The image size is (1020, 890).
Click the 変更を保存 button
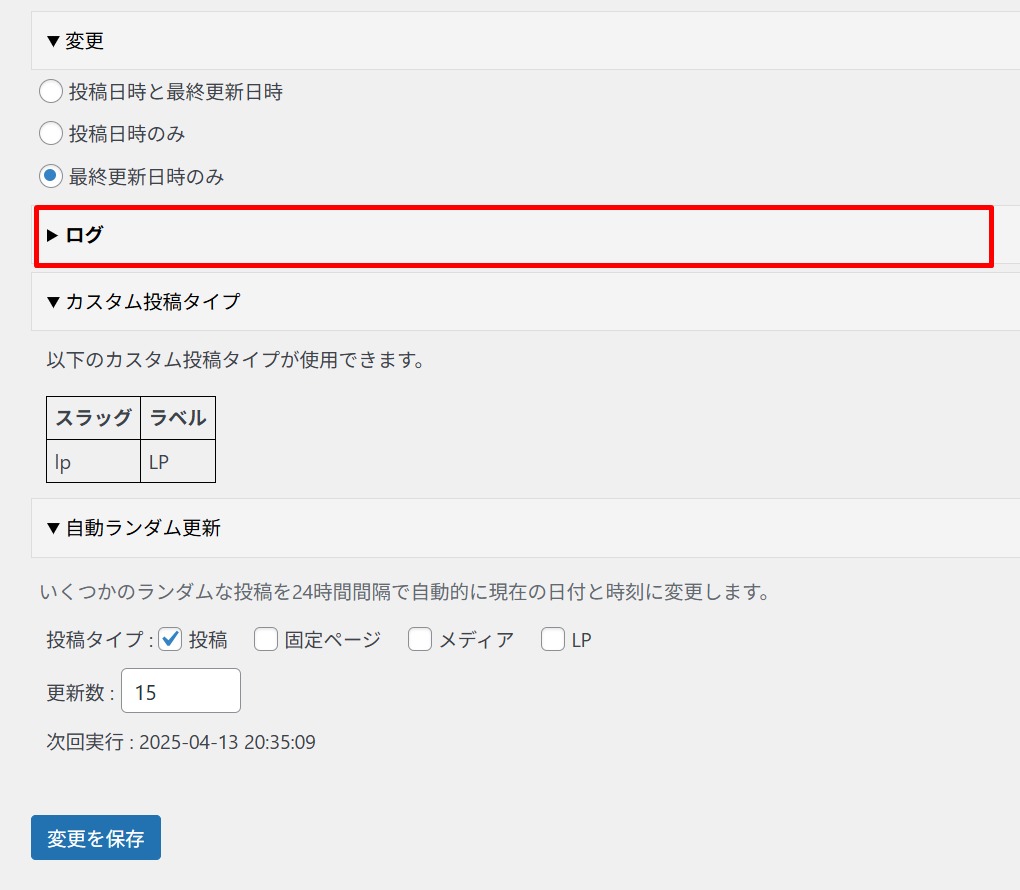pyautogui.click(x=96, y=838)
